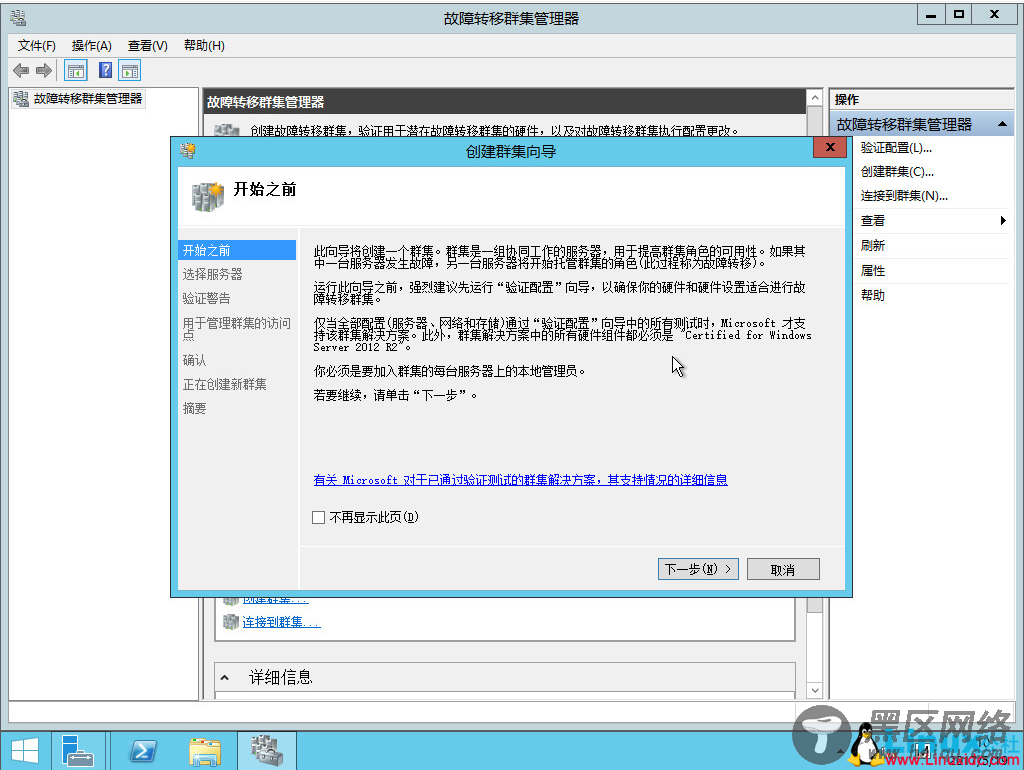Select the 验证警告 wizard step
Viewport: 1024px width, 770px height.
pos(206,298)
